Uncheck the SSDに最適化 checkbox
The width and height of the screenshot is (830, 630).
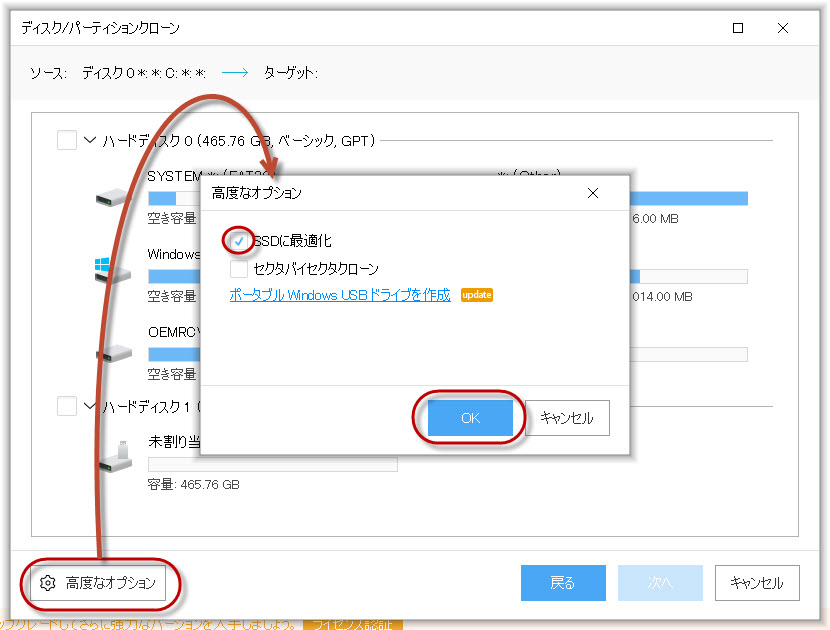click(x=239, y=241)
